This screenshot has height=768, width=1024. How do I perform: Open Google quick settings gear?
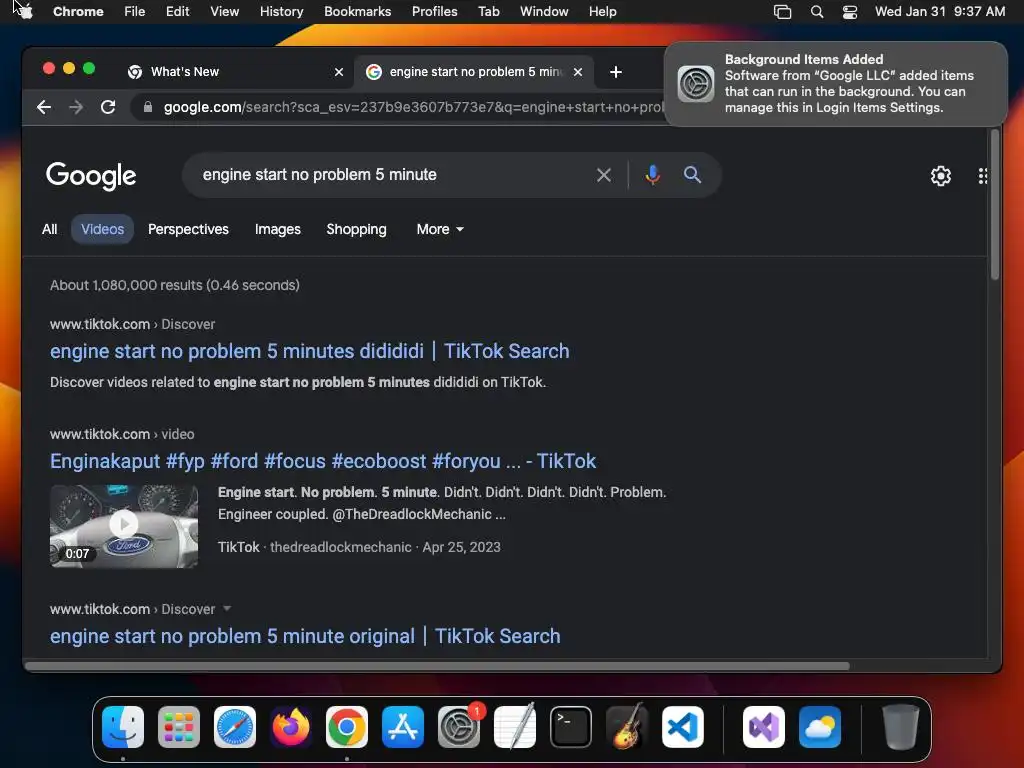(940, 176)
